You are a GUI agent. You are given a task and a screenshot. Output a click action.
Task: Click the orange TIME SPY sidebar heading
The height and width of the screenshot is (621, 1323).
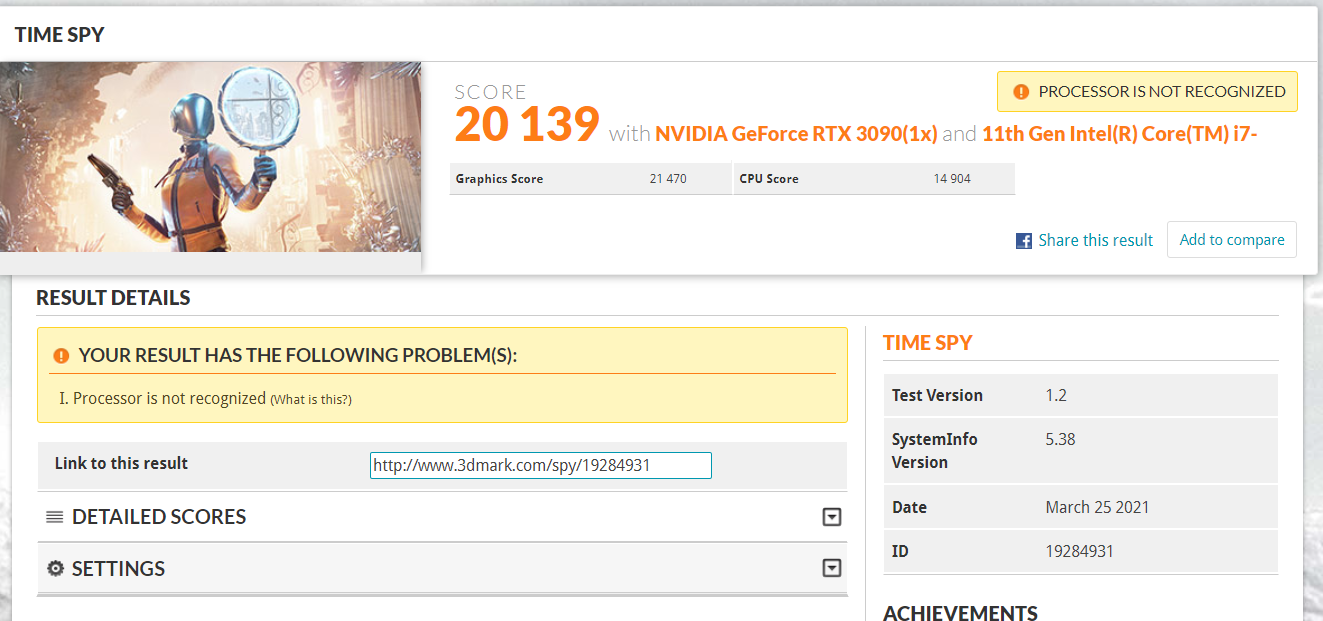tap(928, 342)
